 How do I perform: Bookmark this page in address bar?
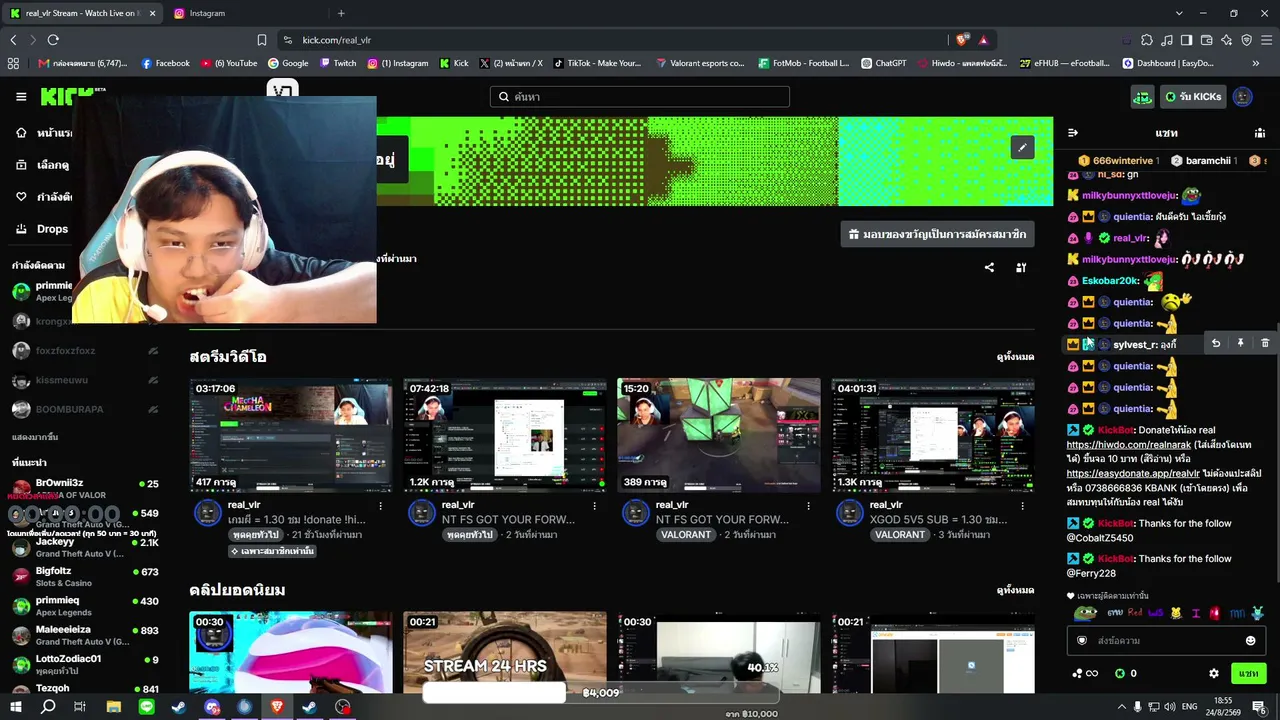click(262, 40)
